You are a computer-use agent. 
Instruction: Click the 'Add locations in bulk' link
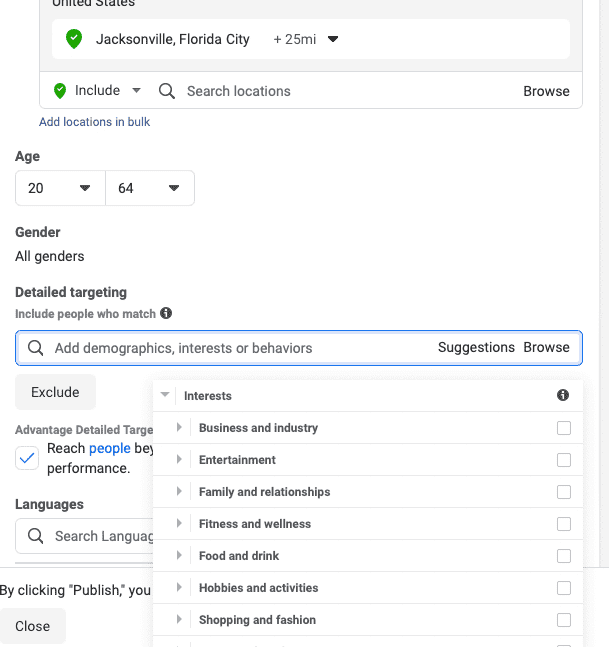(x=94, y=122)
